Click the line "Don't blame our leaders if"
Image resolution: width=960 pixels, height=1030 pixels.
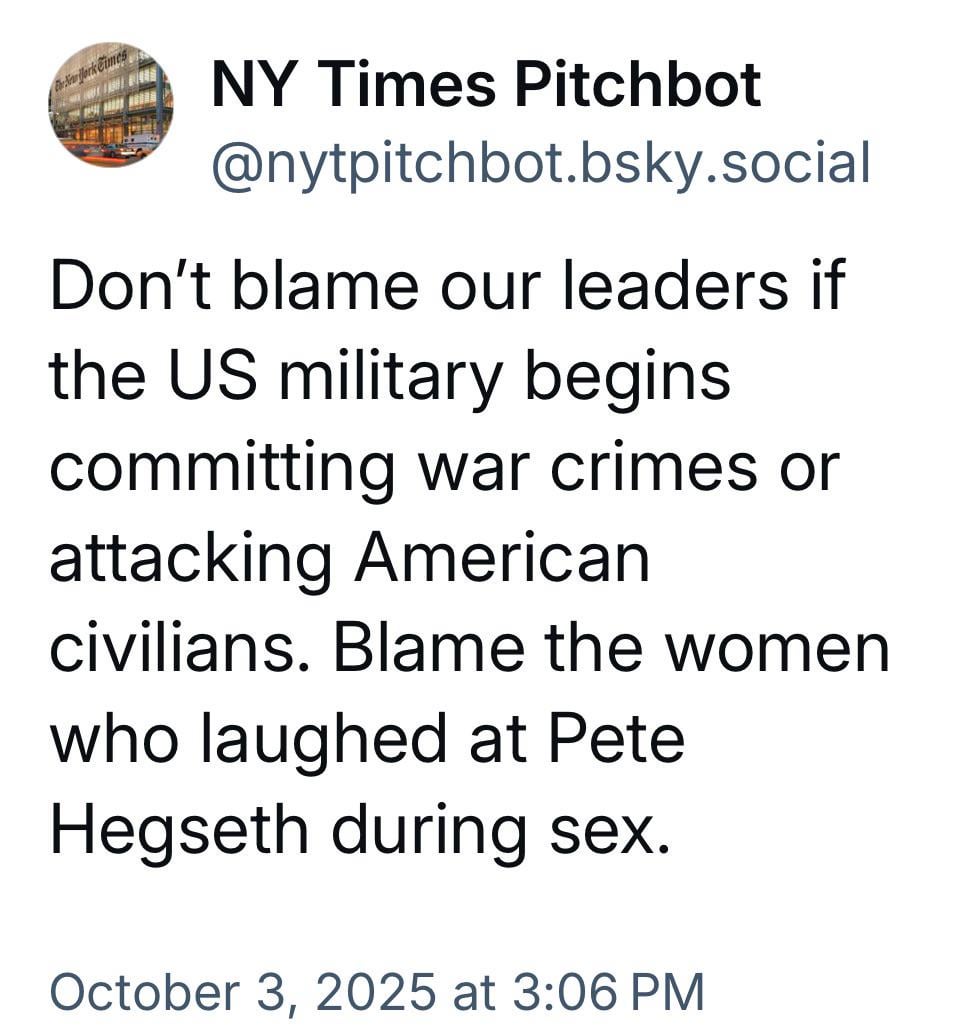pyautogui.click(x=447, y=286)
